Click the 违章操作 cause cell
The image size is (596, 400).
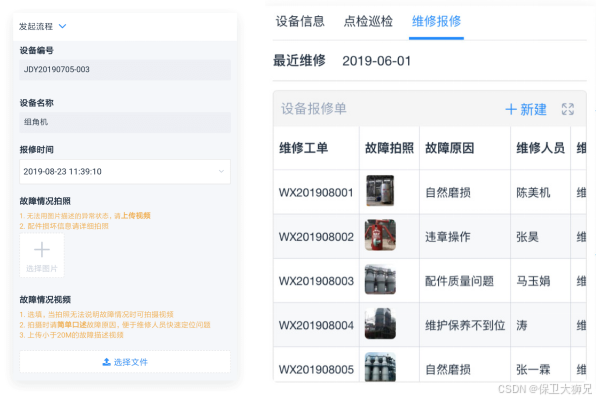(x=448, y=237)
